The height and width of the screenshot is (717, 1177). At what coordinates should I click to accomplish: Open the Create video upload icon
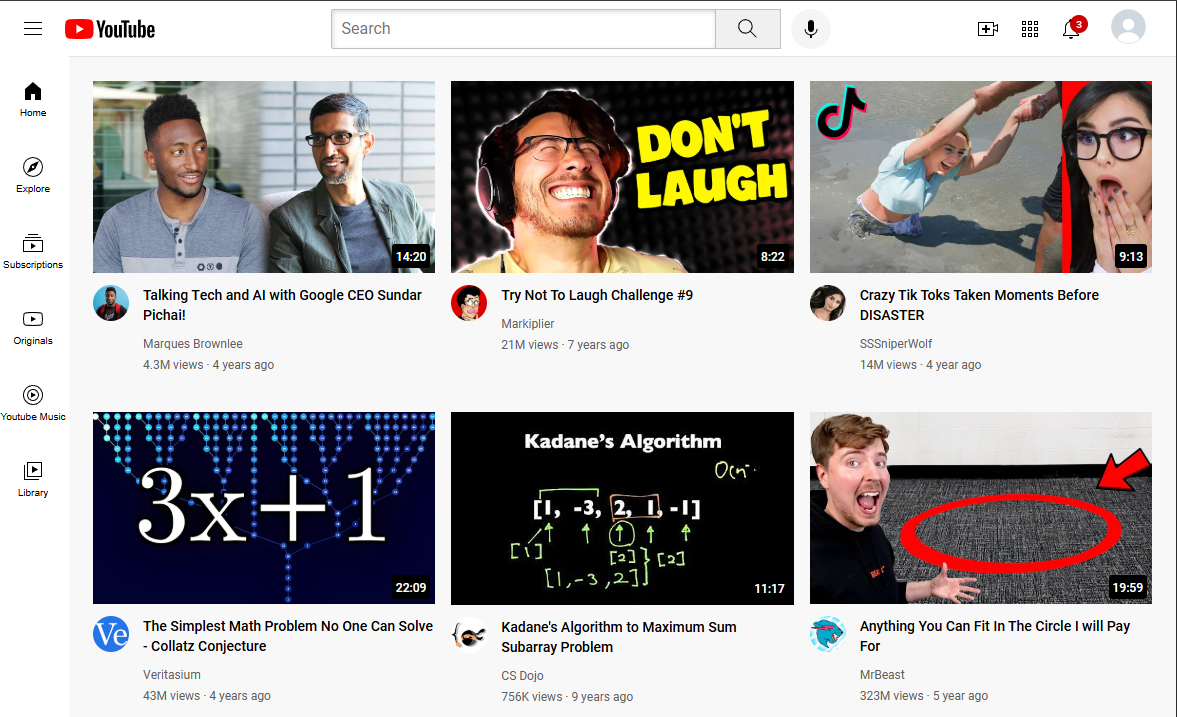pos(988,28)
